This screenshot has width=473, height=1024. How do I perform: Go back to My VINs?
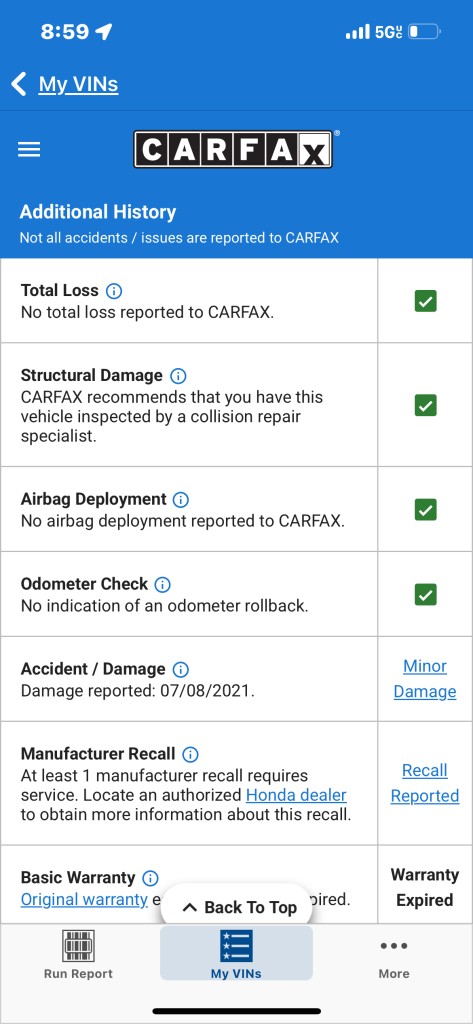[x=65, y=84]
